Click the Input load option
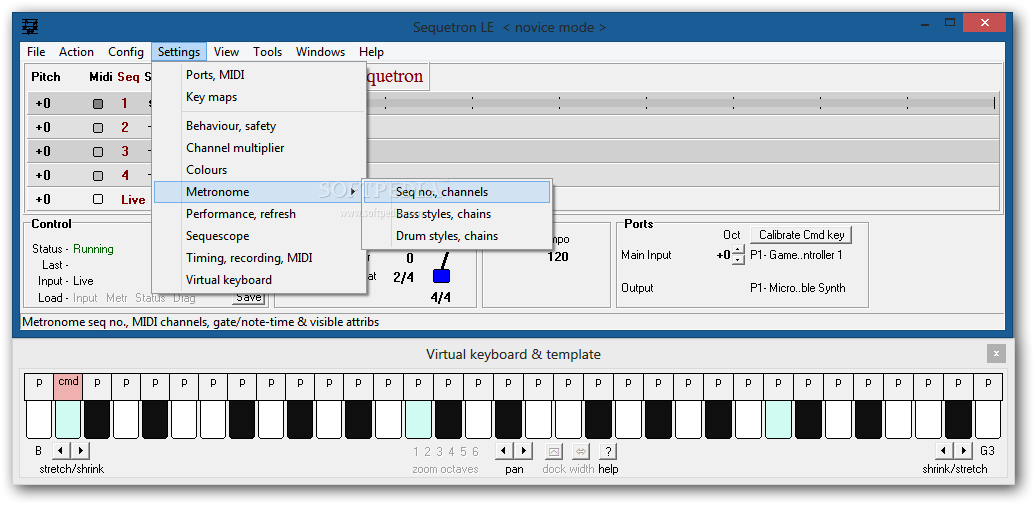The height and width of the screenshot is (505, 1035). (x=85, y=298)
